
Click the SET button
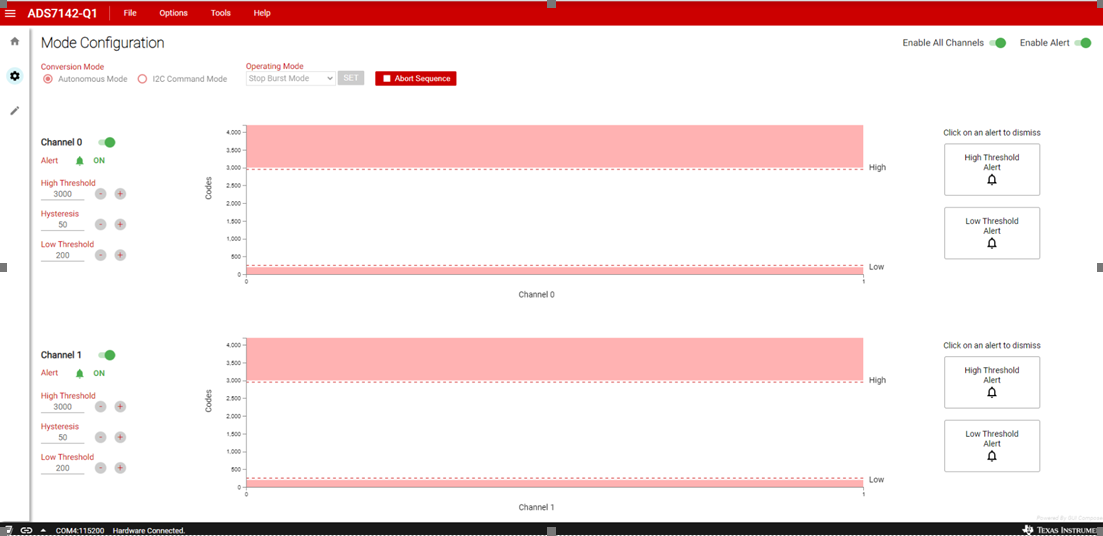click(x=351, y=78)
